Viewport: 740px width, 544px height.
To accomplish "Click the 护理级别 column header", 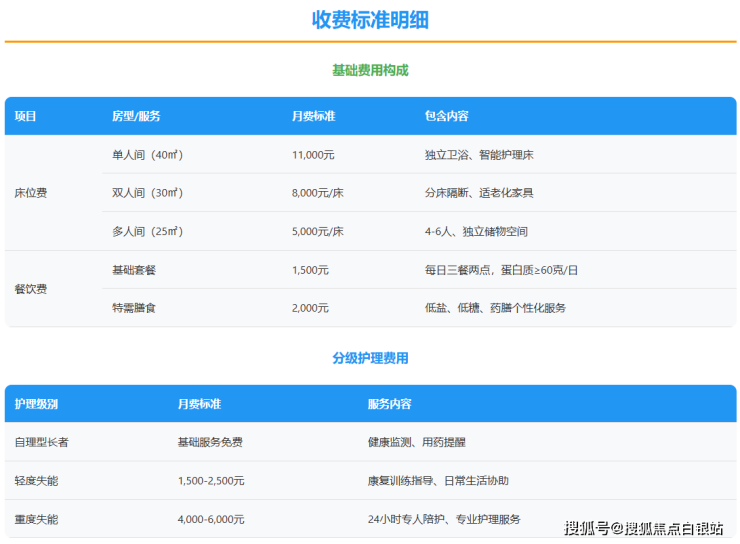I will click(36, 404).
